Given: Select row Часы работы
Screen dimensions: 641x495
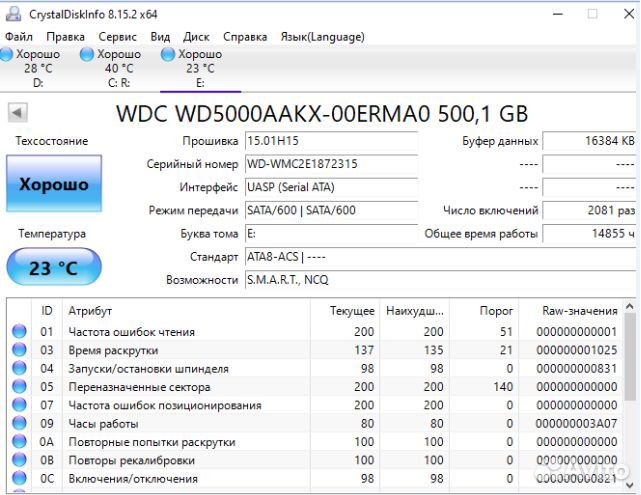Looking at the screenshot, I should coord(315,423).
